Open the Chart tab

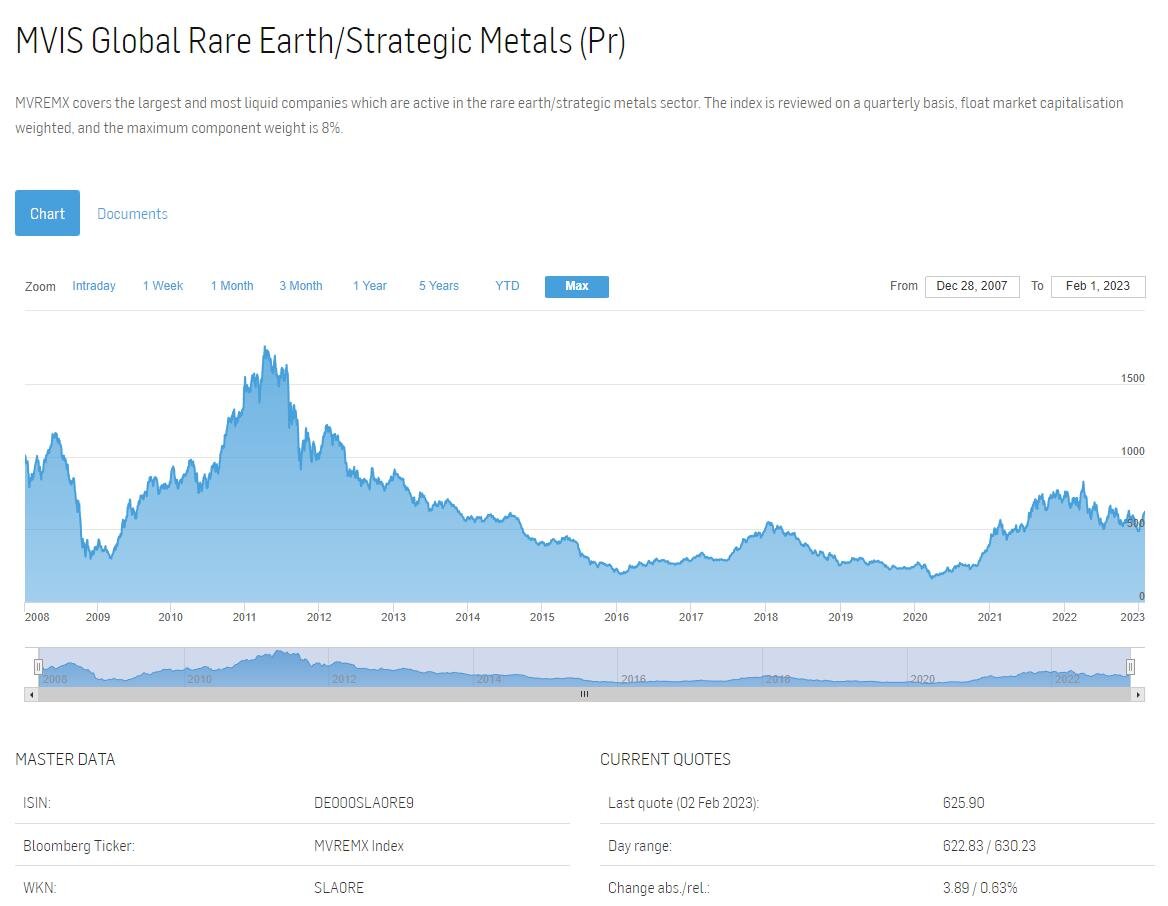[x=47, y=213]
